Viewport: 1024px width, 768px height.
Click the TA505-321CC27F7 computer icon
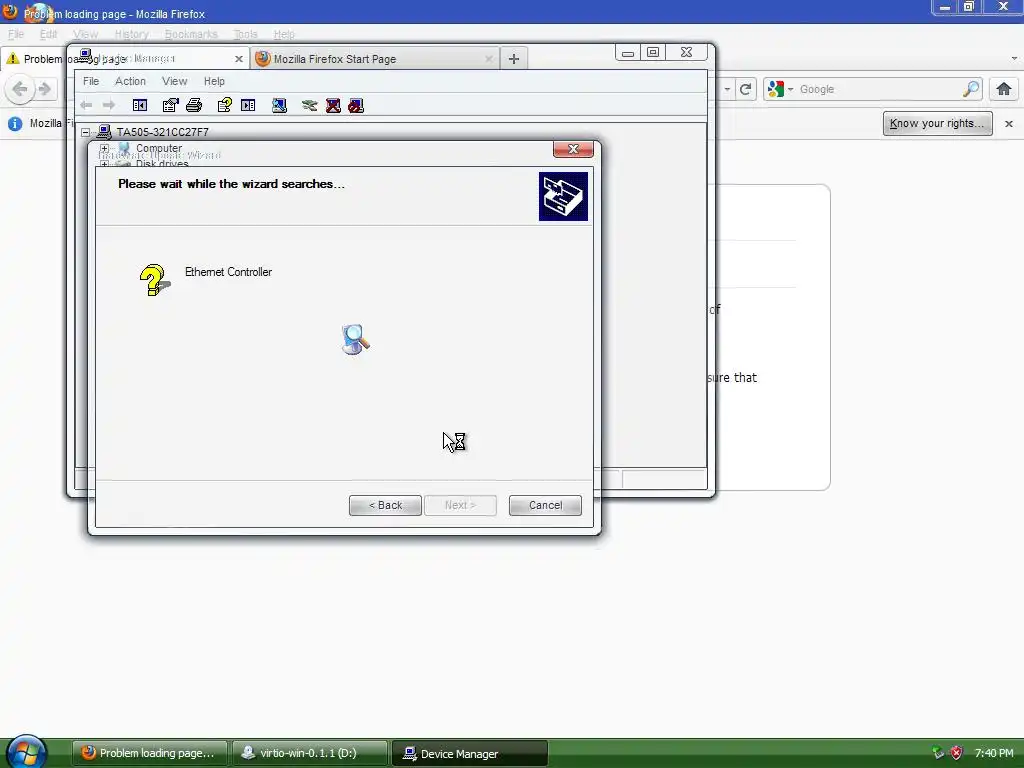coord(104,132)
